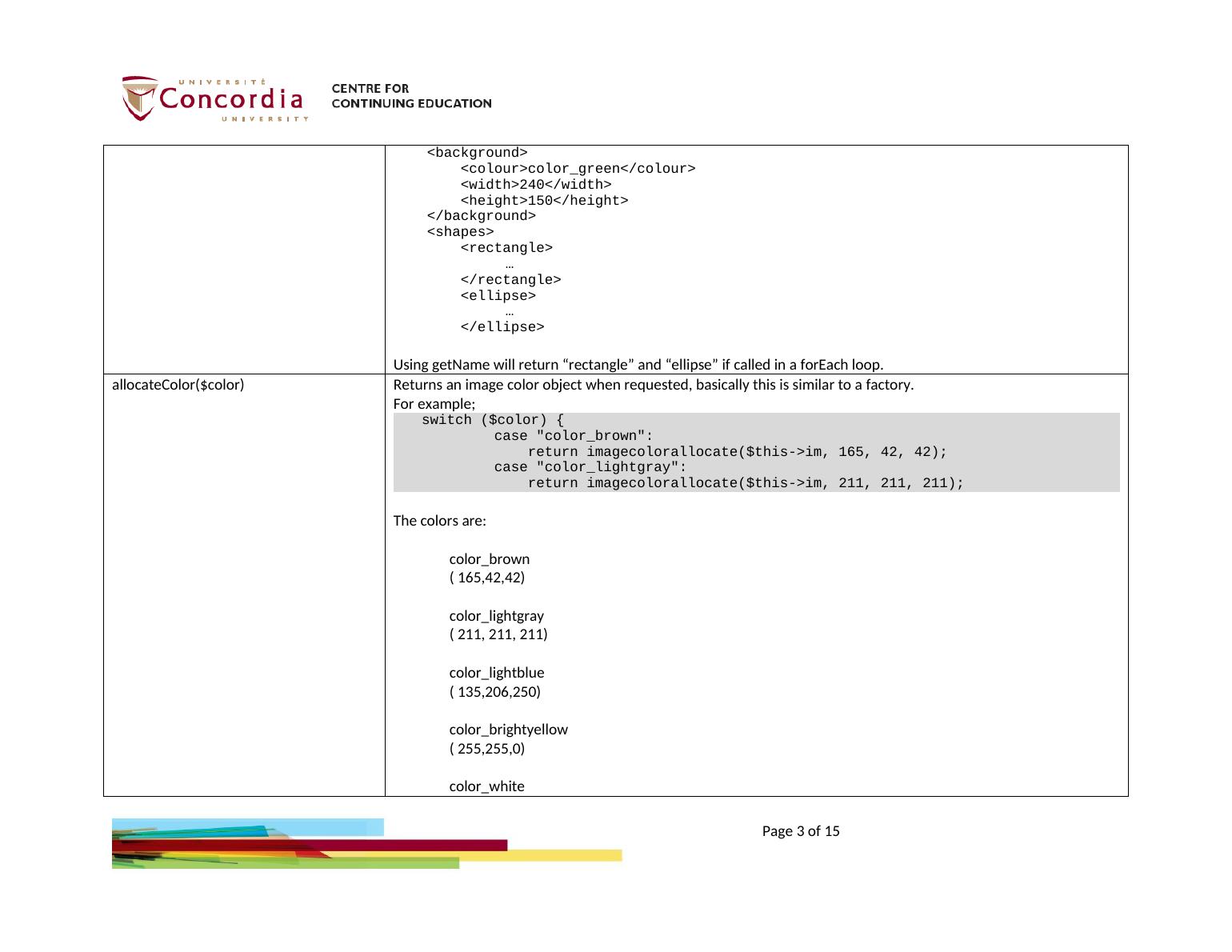Viewport: 1232px width, 952px height.
Task: Click the color_white list entry
Action: point(486,786)
